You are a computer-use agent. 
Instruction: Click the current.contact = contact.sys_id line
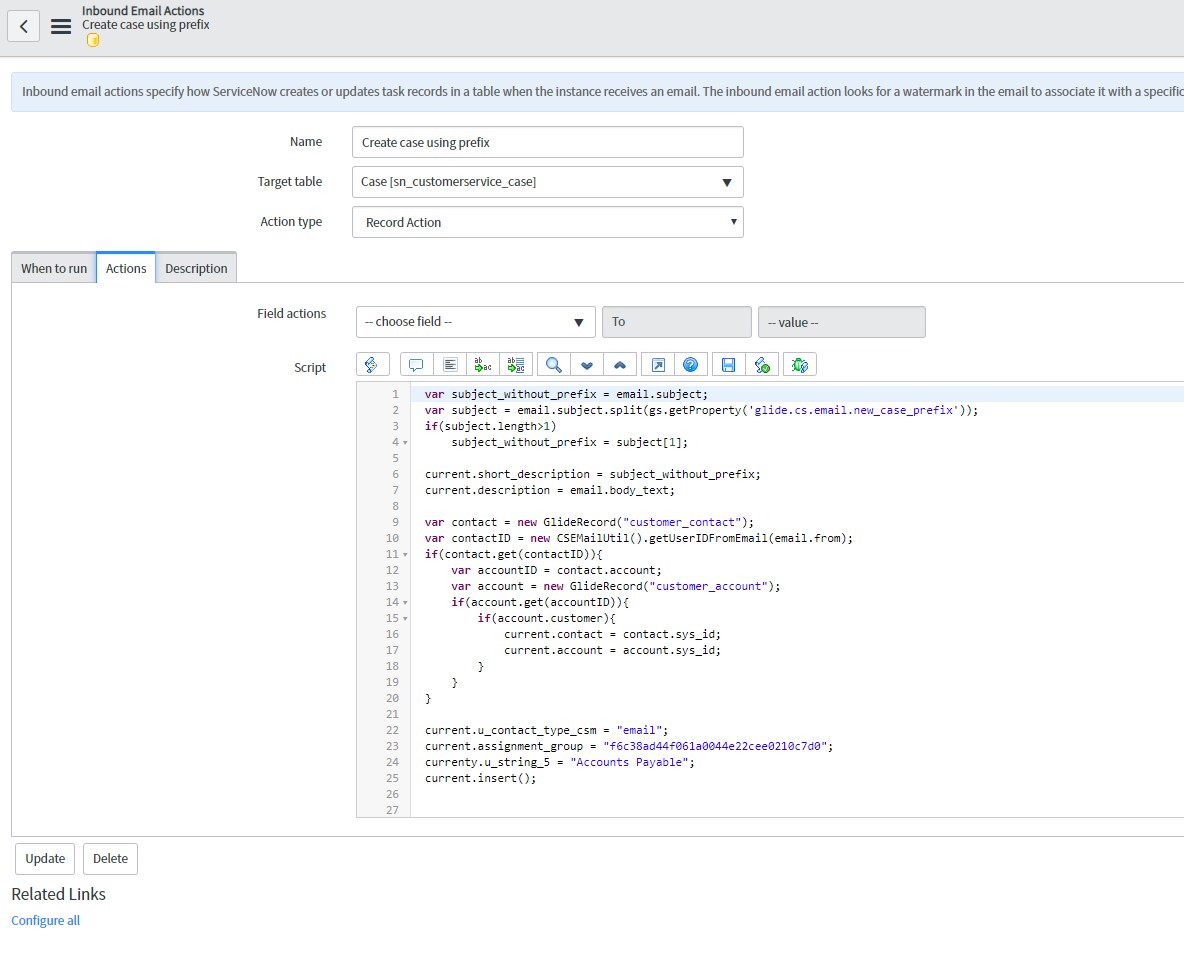pos(612,634)
